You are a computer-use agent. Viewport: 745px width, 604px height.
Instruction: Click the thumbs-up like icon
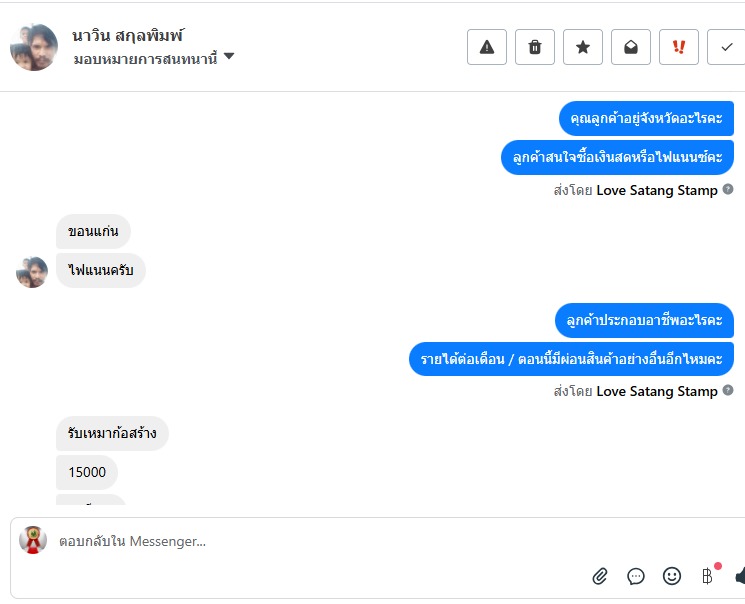(740, 576)
